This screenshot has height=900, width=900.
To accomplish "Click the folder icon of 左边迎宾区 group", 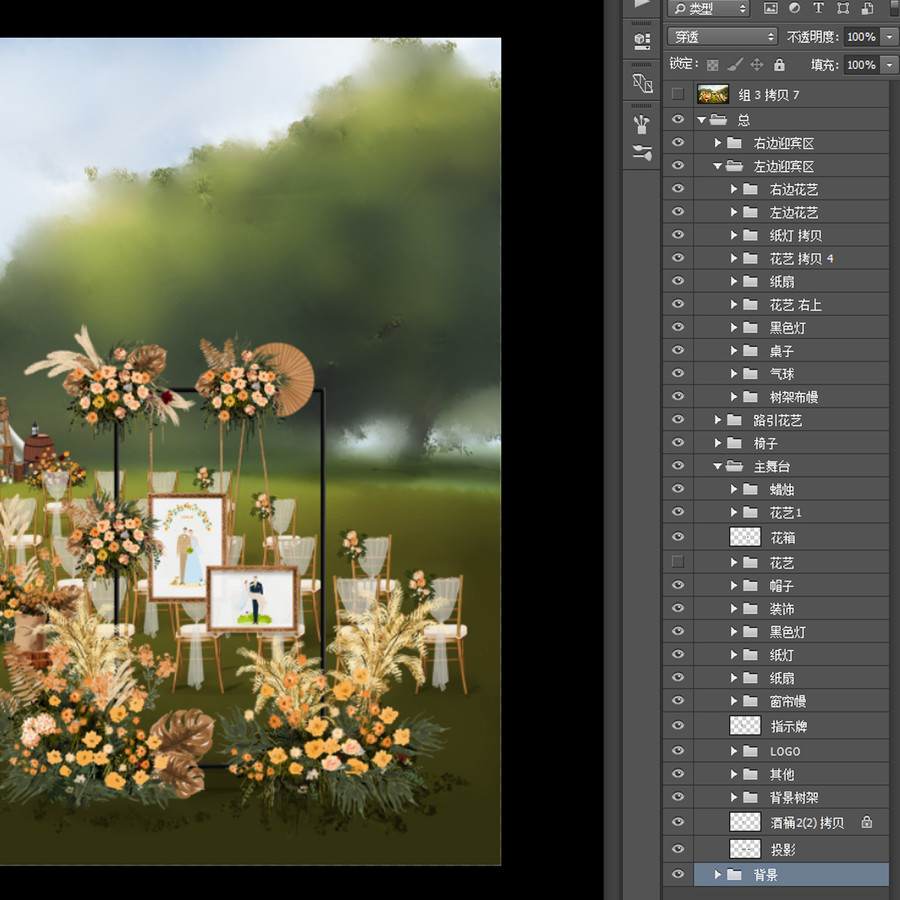I will (x=734, y=166).
